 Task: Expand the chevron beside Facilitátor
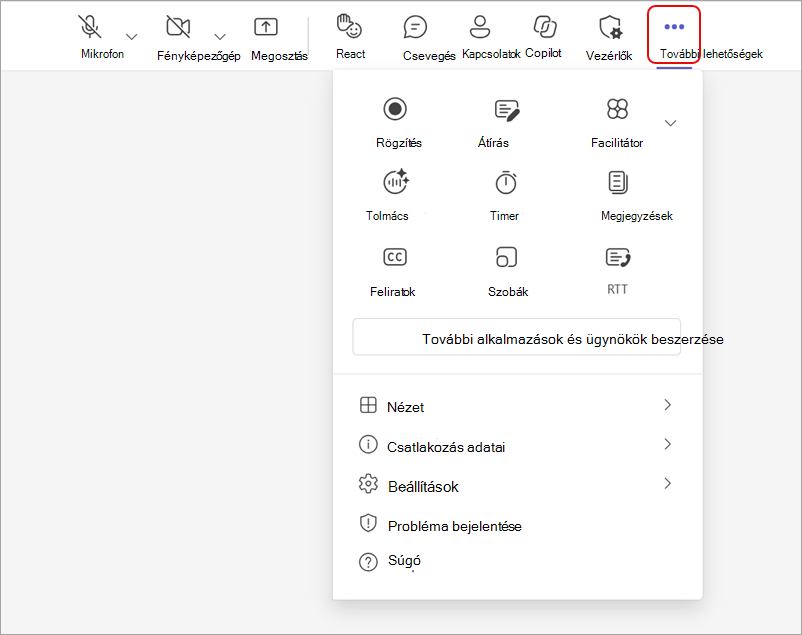[x=670, y=123]
